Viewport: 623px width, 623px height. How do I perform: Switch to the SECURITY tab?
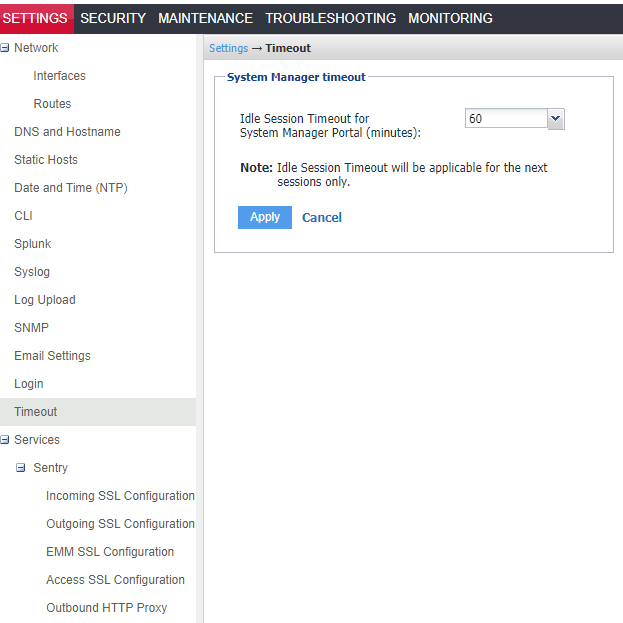tap(113, 18)
